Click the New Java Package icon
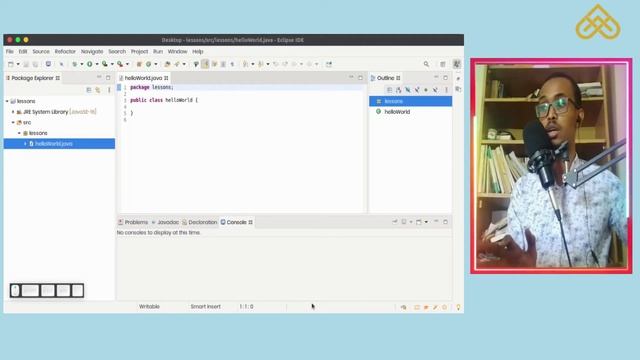 click(x=139, y=64)
